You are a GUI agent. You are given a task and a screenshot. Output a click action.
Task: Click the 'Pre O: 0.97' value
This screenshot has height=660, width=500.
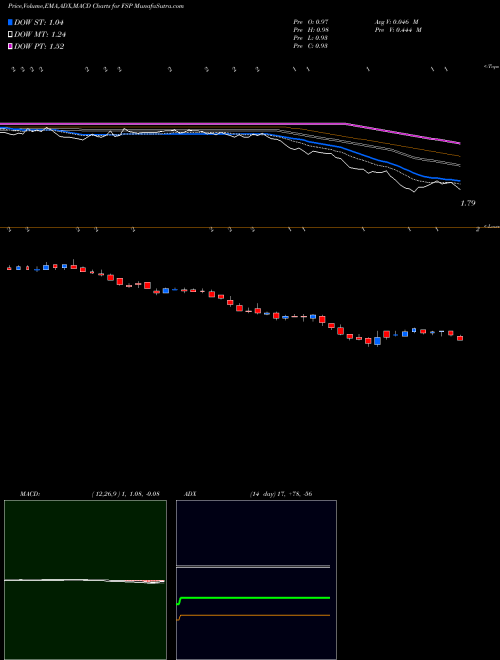[x=311, y=22]
